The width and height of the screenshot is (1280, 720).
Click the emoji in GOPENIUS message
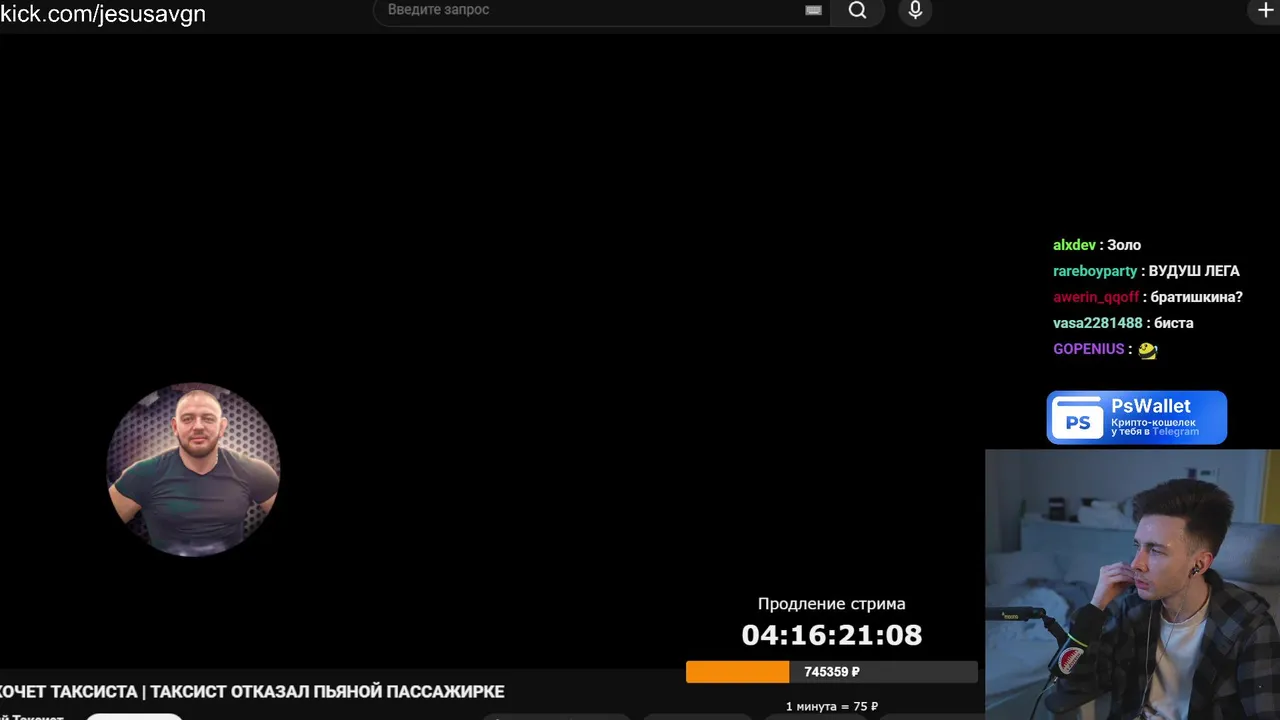click(1147, 350)
